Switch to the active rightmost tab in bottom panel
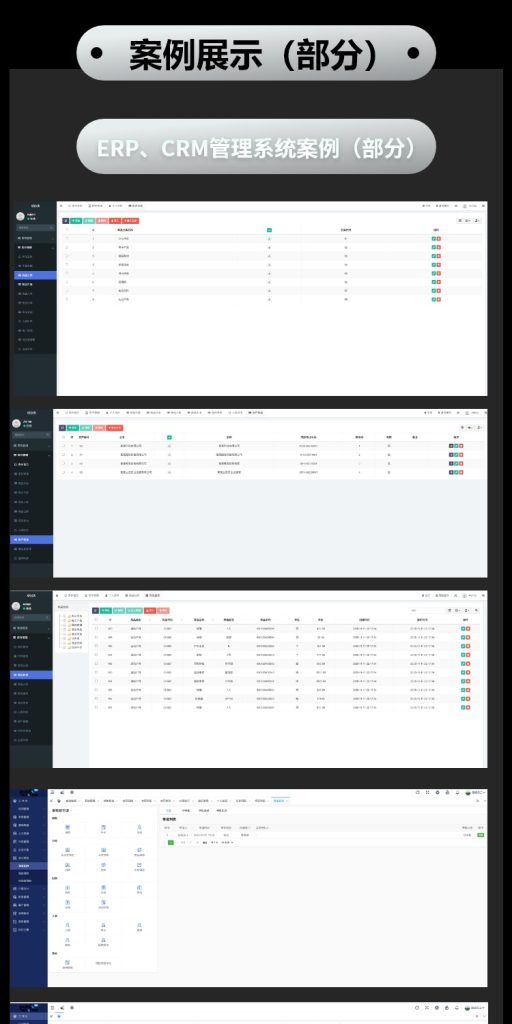 280,800
